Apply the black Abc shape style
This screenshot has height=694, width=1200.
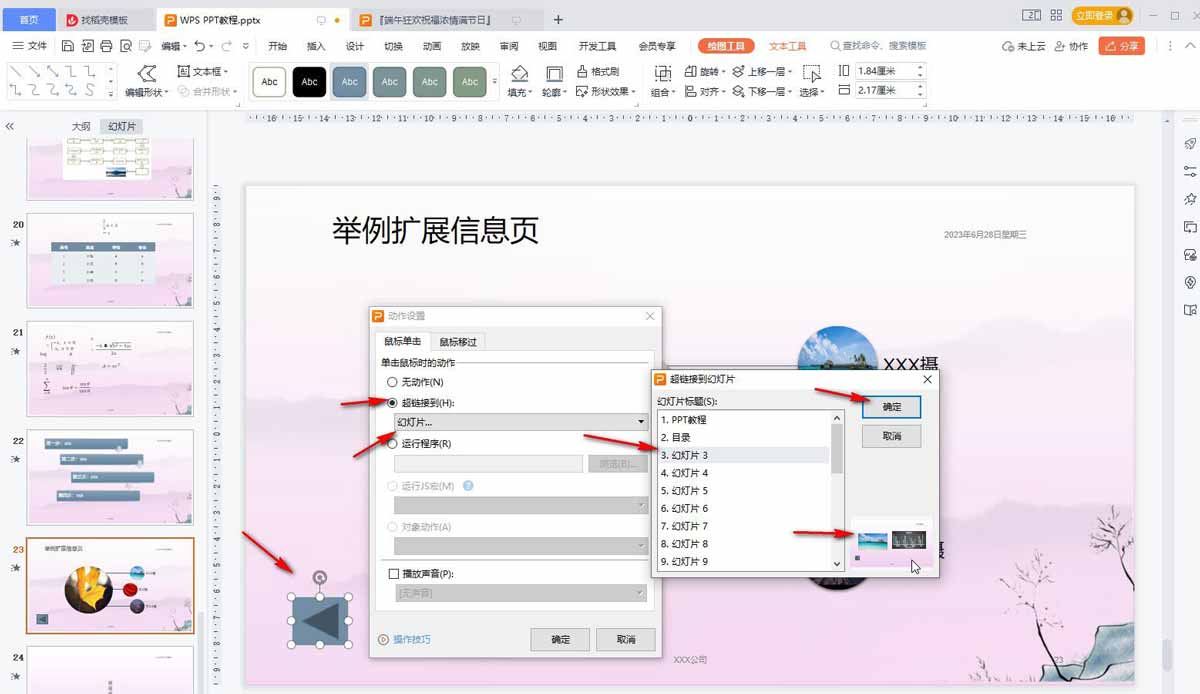pyautogui.click(x=310, y=82)
